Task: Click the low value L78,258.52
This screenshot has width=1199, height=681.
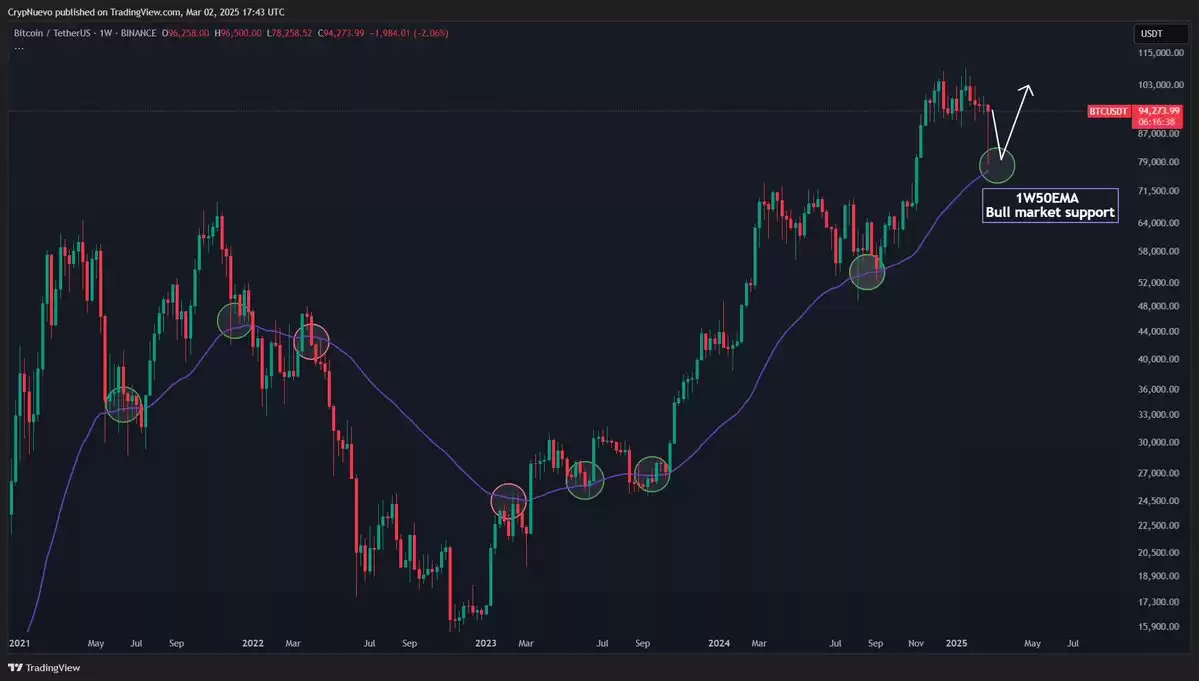Action: tap(289, 34)
